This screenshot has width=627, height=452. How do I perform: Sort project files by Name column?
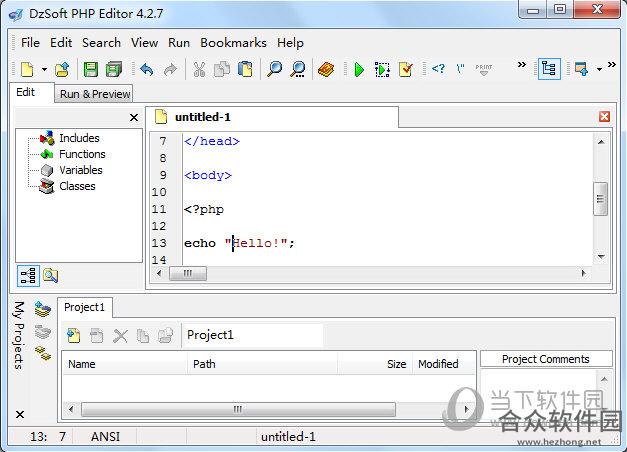[125, 364]
